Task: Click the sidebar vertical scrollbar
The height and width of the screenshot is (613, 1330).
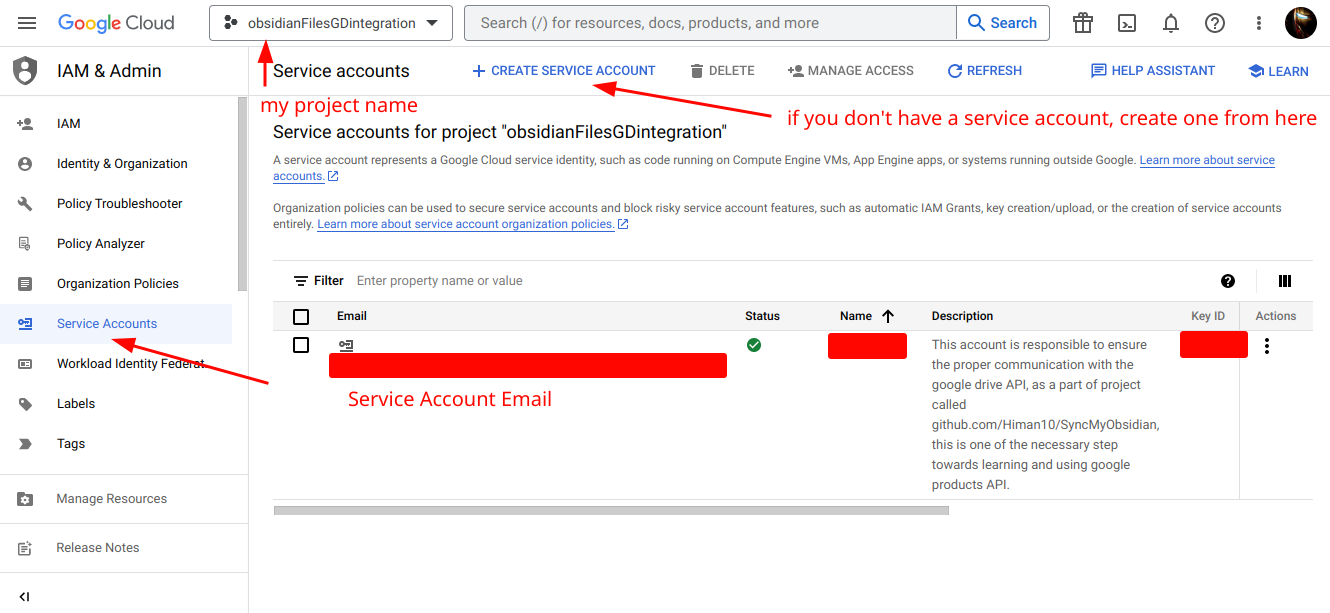Action: point(242,194)
